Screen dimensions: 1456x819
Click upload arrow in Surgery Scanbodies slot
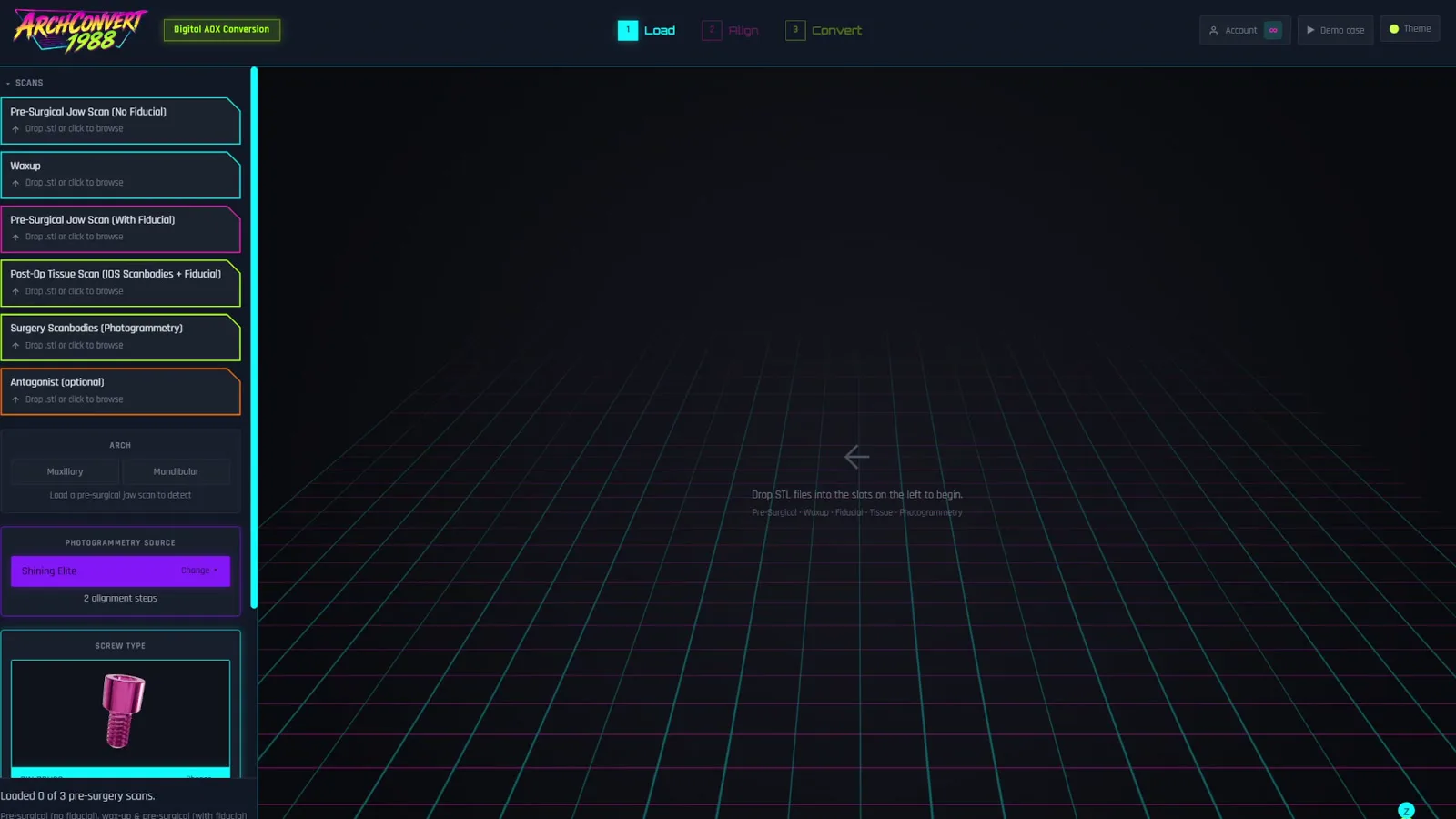point(15,346)
